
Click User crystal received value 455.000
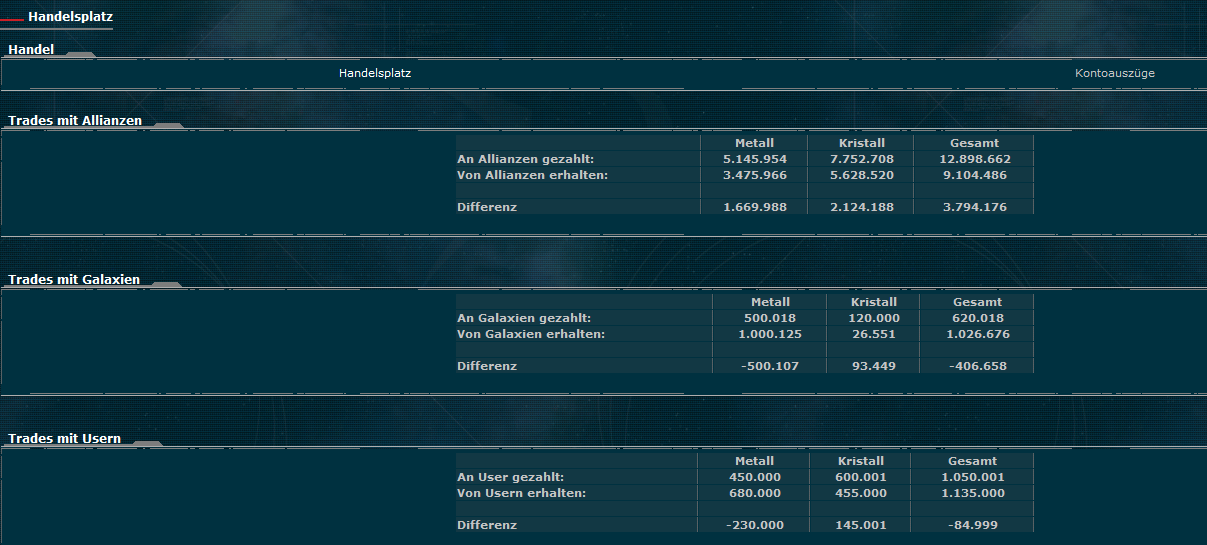(861, 493)
